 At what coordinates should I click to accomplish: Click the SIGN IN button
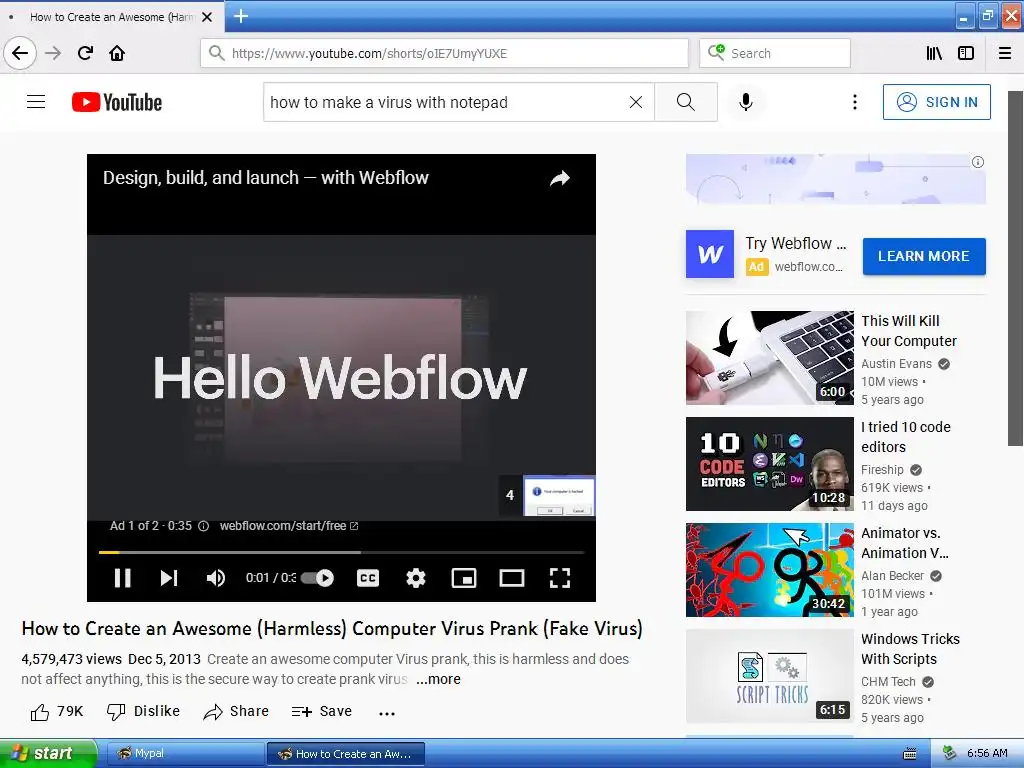coord(936,102)
